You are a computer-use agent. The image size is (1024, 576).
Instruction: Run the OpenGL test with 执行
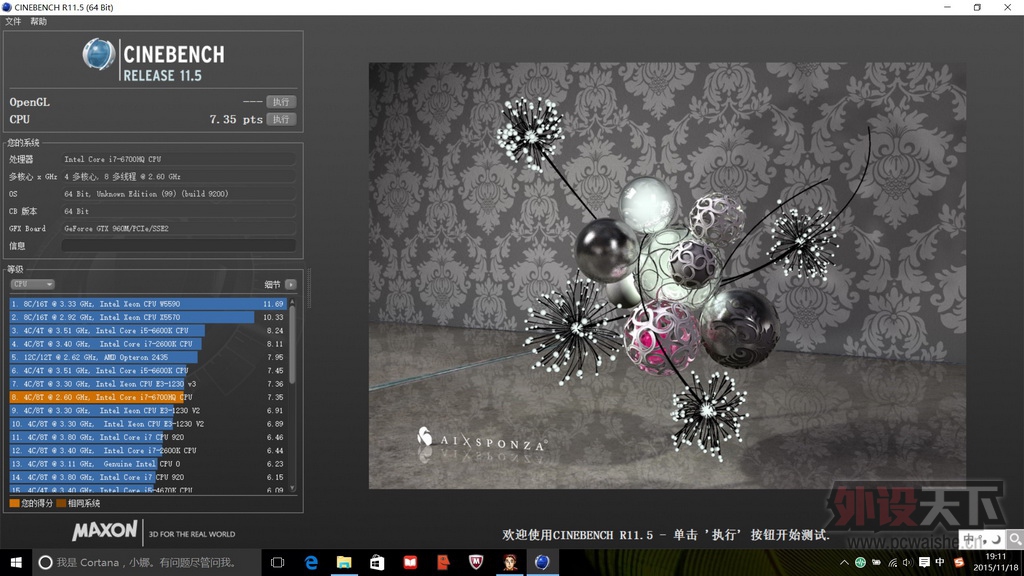[x=281, y=102]
